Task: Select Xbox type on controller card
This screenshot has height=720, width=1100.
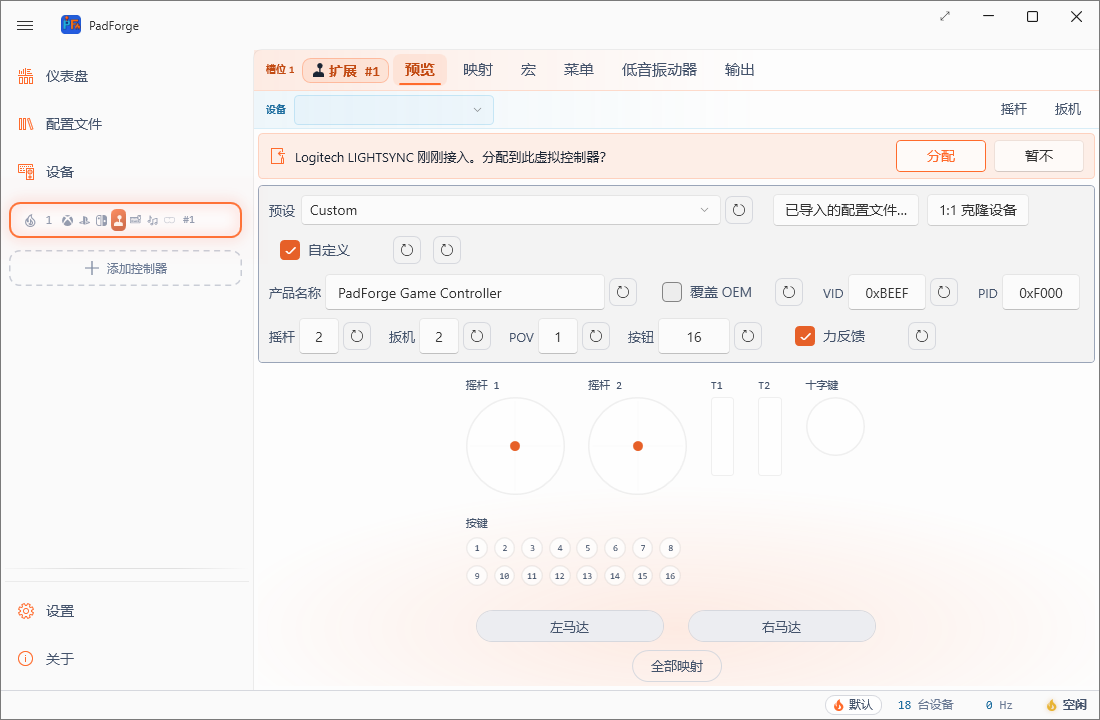Action: tap(67, 220)
